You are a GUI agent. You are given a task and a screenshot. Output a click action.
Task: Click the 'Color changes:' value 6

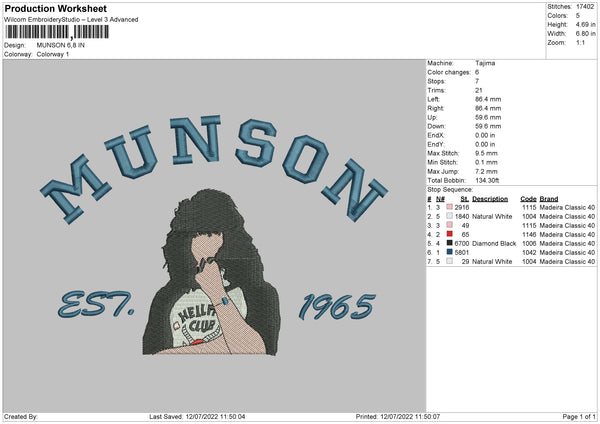(477, 72)
